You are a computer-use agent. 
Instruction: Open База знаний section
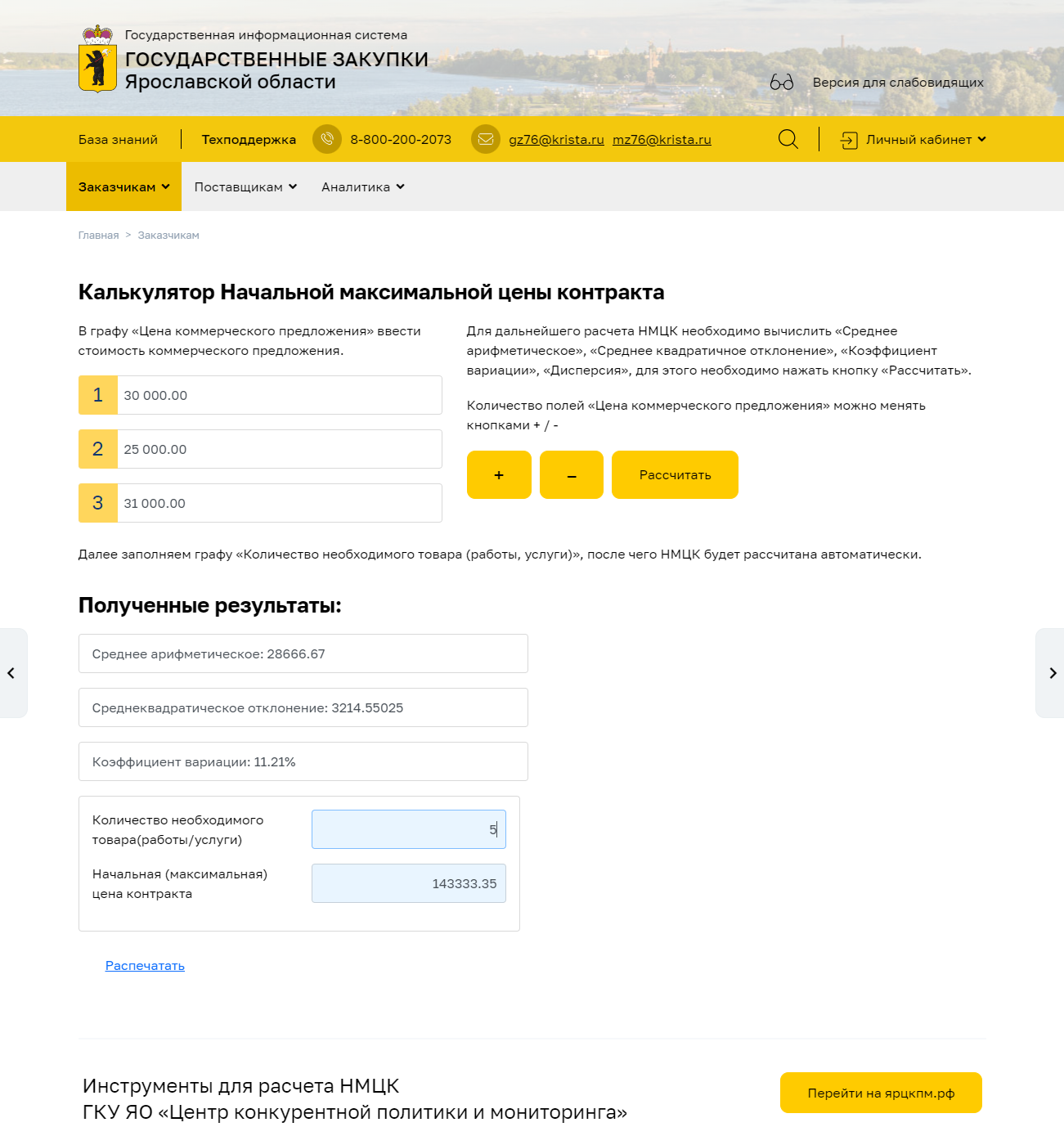118,140
